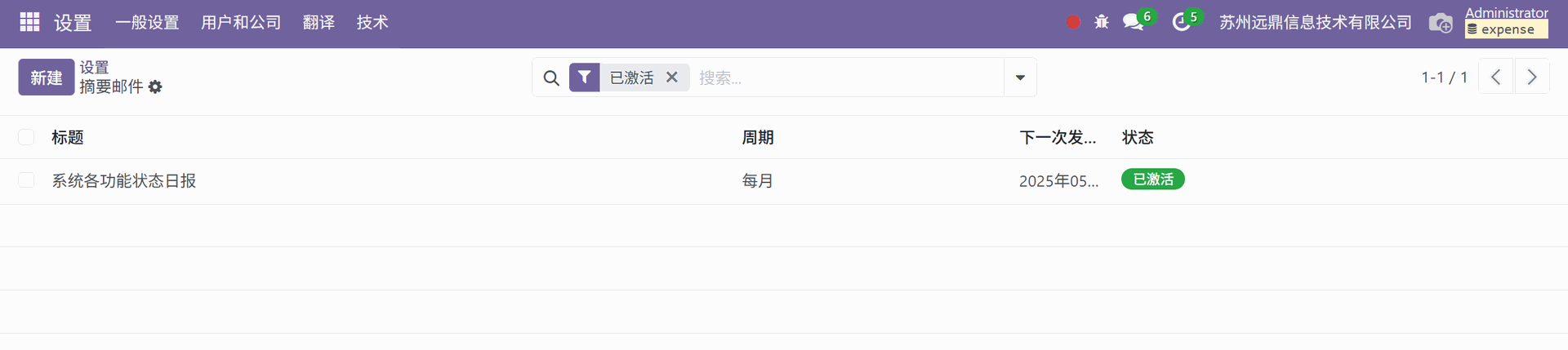Open the 翻译 menu

point(318,22)
